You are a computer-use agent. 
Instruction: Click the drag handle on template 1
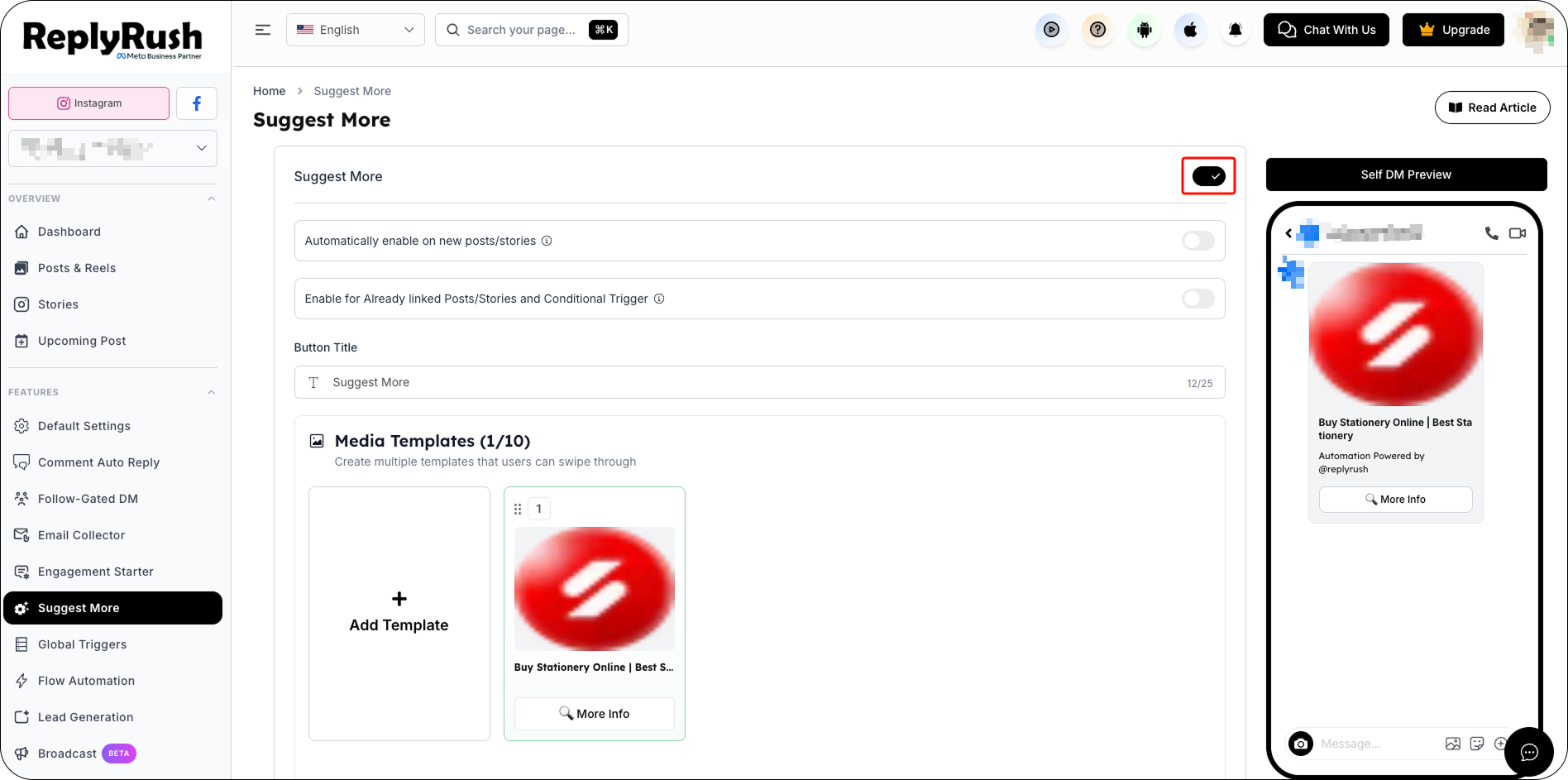518,509
